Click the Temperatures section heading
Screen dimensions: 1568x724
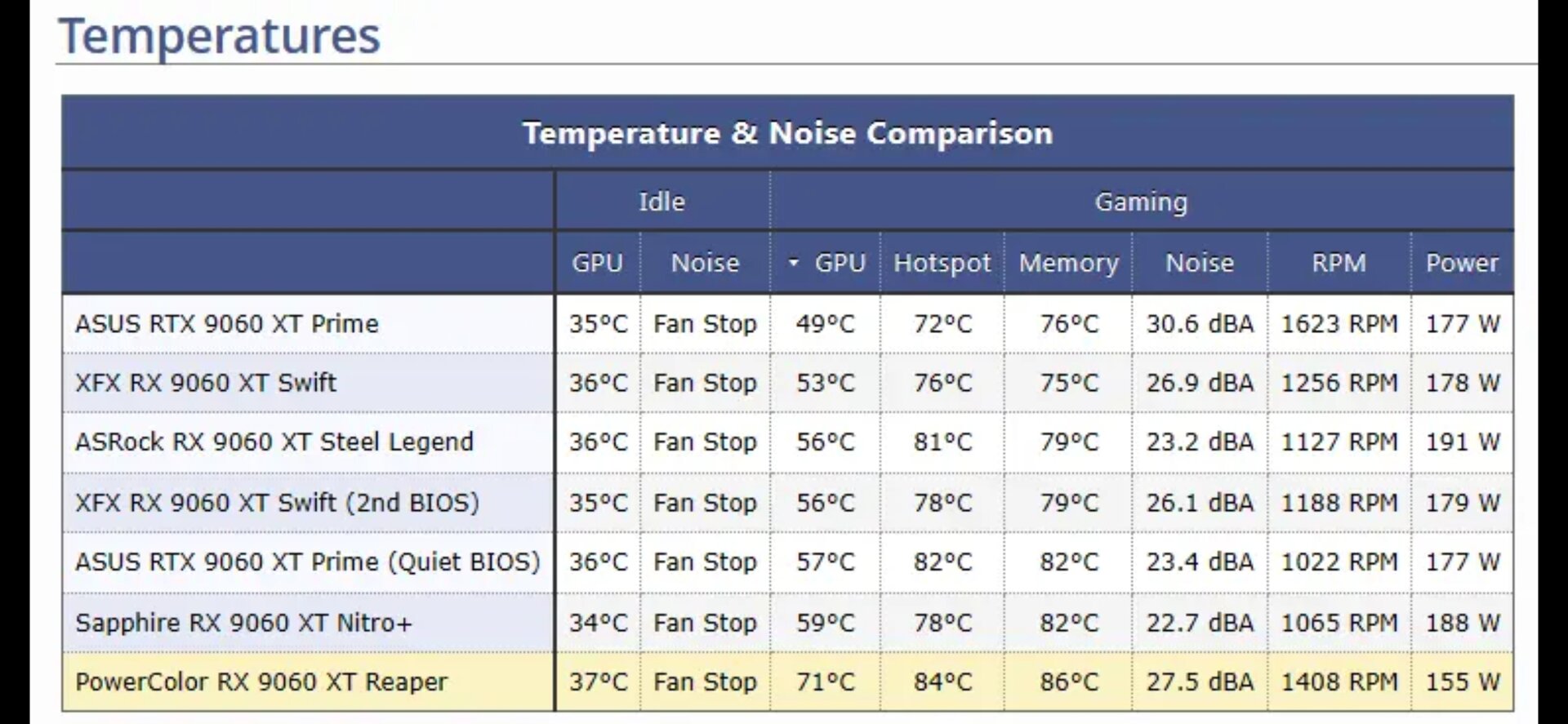220,36
